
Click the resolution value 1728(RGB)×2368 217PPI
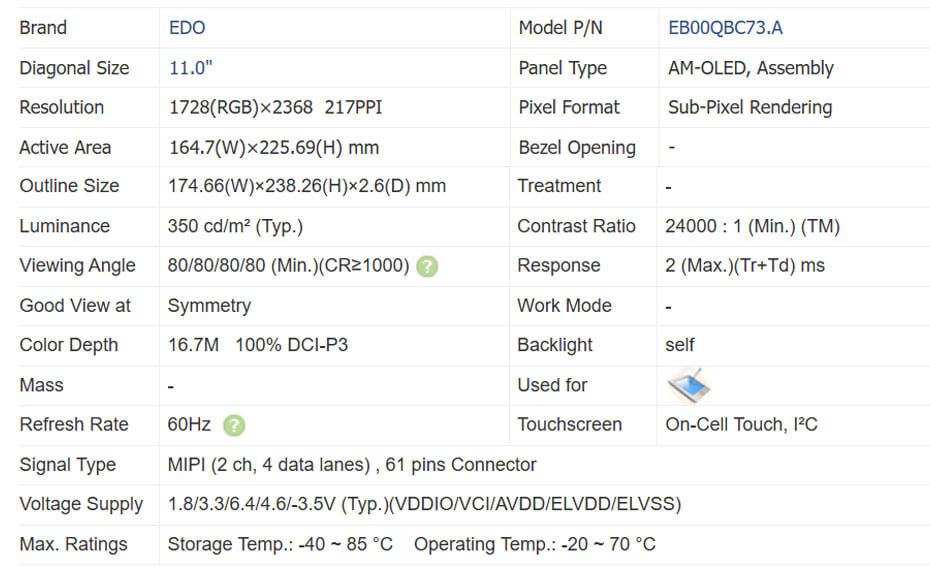(x=270, y=107)
